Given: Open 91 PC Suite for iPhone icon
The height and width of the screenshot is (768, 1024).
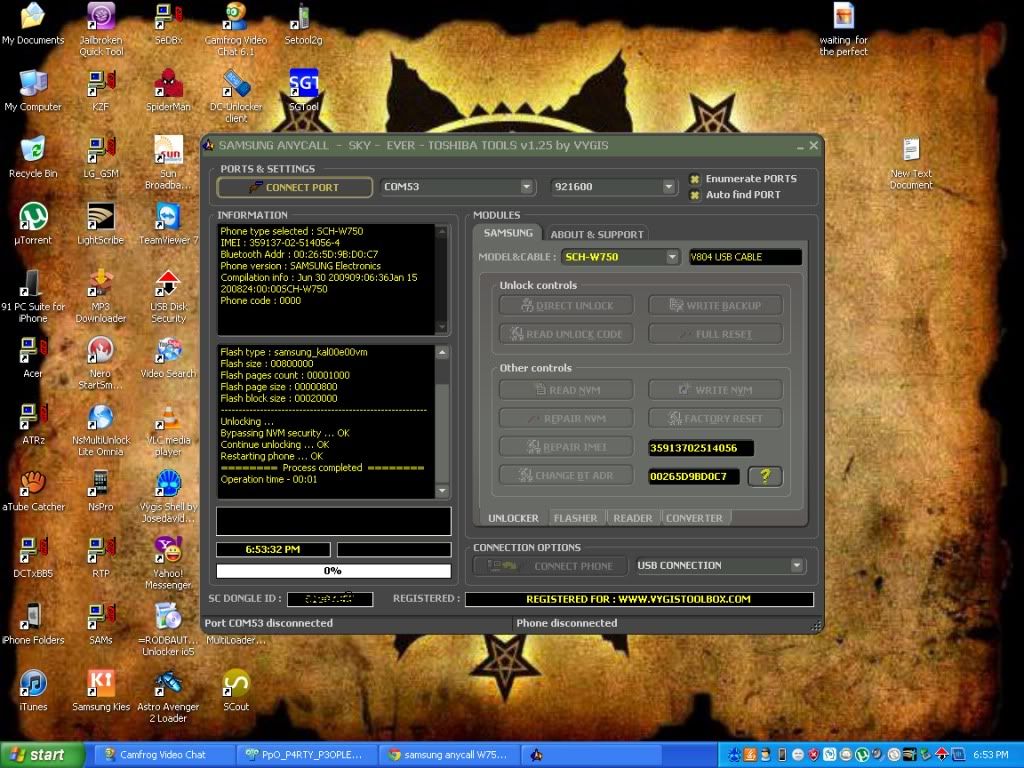Looking at the screenshot, I should (33, 296).
